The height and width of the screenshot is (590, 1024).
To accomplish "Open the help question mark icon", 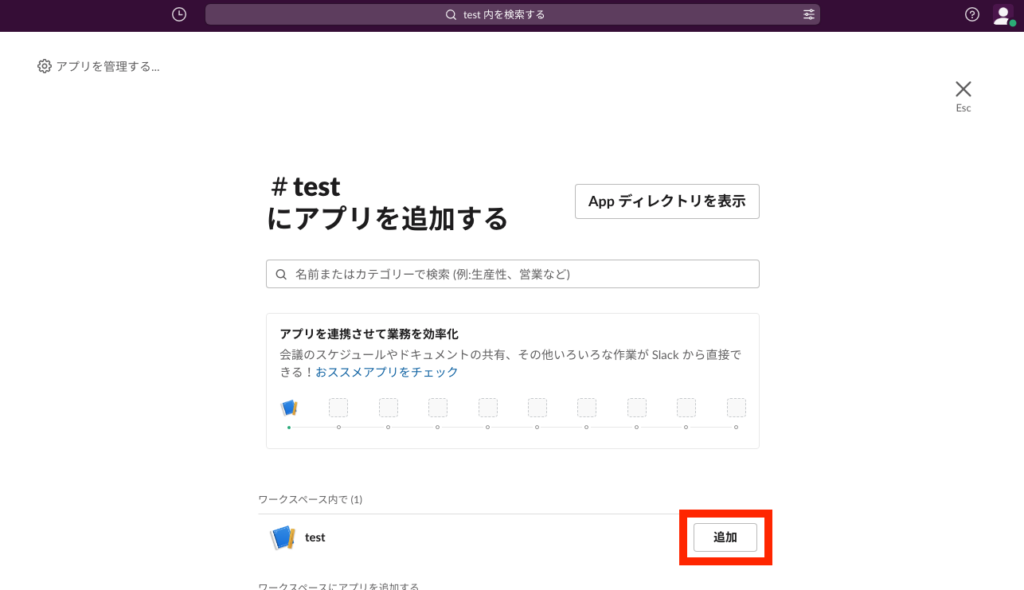I will [x=972, y=15].
